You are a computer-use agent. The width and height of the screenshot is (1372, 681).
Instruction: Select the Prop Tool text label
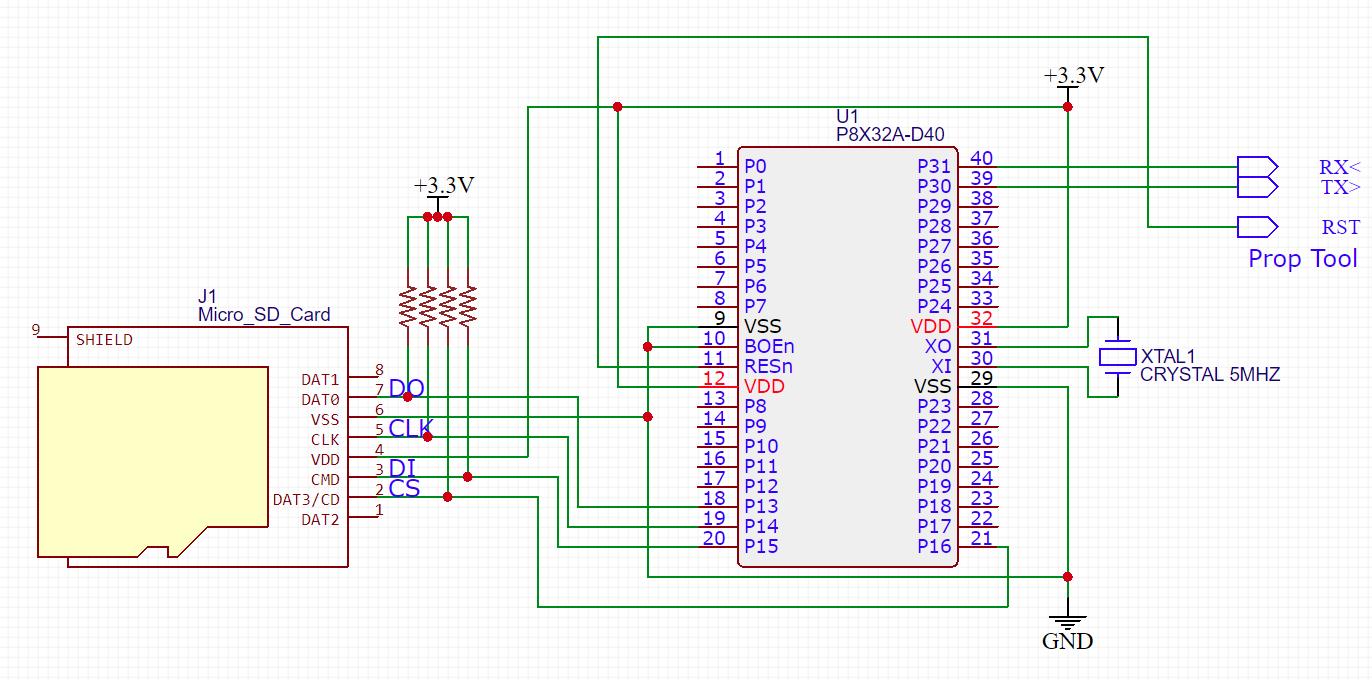[x=1302, y=259]
